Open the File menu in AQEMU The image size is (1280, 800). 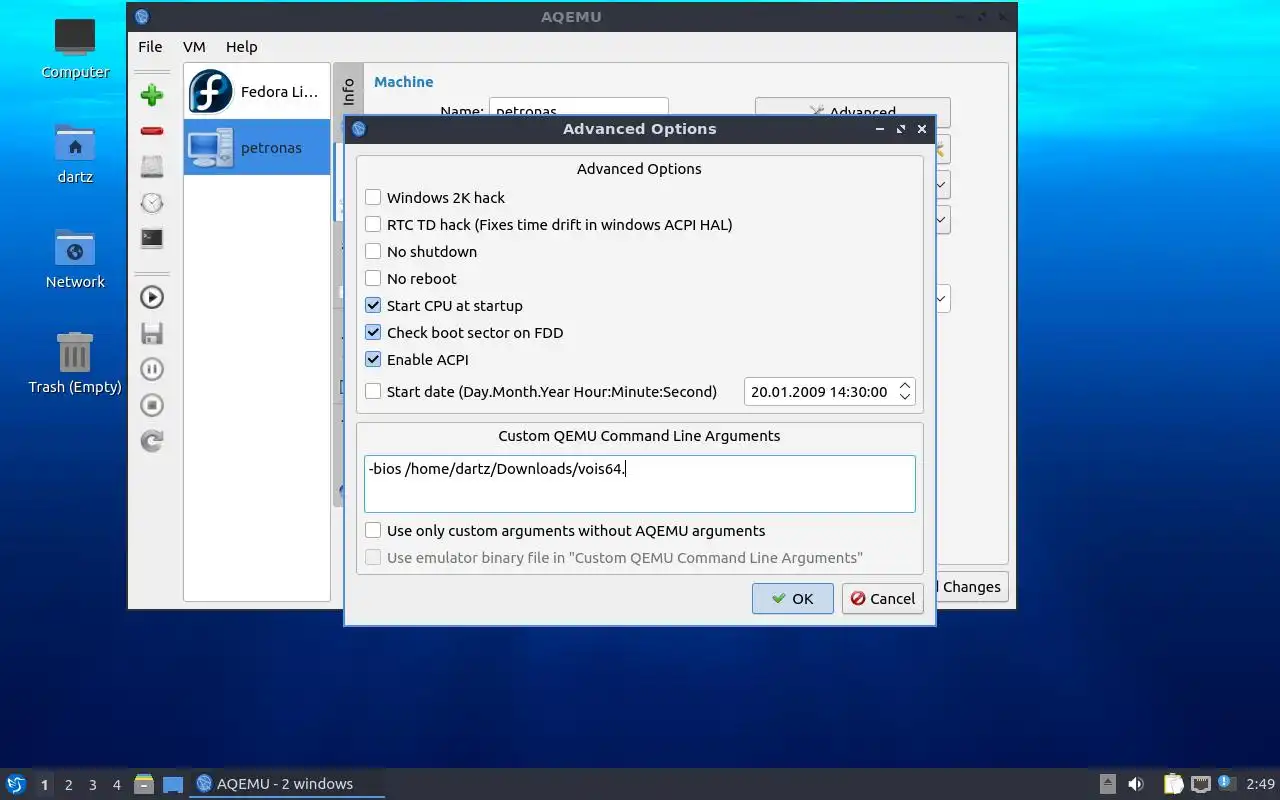click(x=150, y=46)
